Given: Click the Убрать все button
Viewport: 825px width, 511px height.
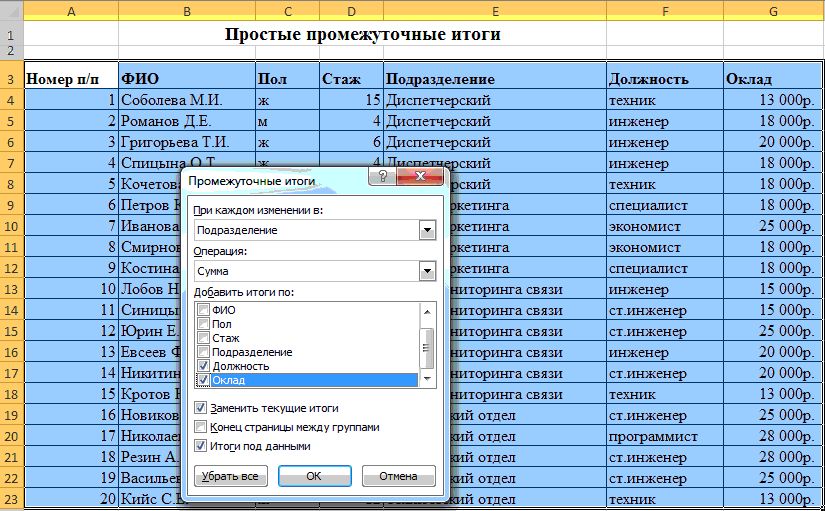Looking at the screenshot, I should point(230,476).
